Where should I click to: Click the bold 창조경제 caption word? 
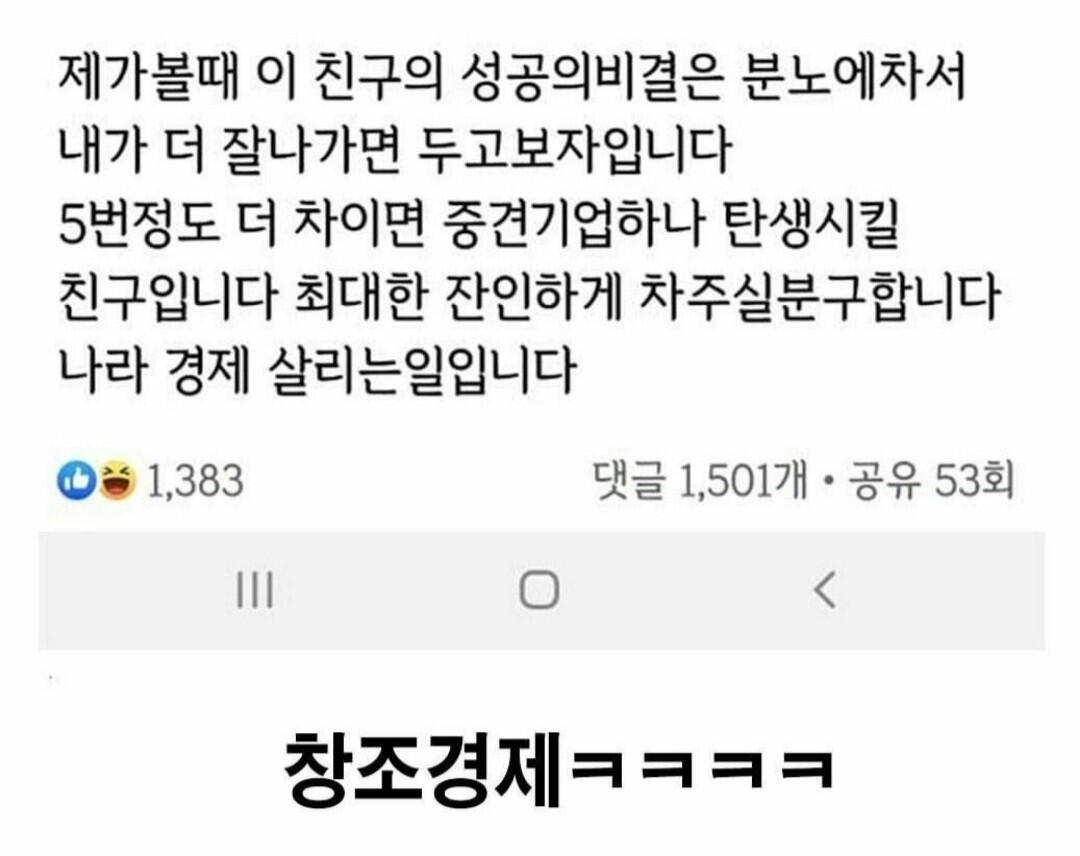point(423,770)
